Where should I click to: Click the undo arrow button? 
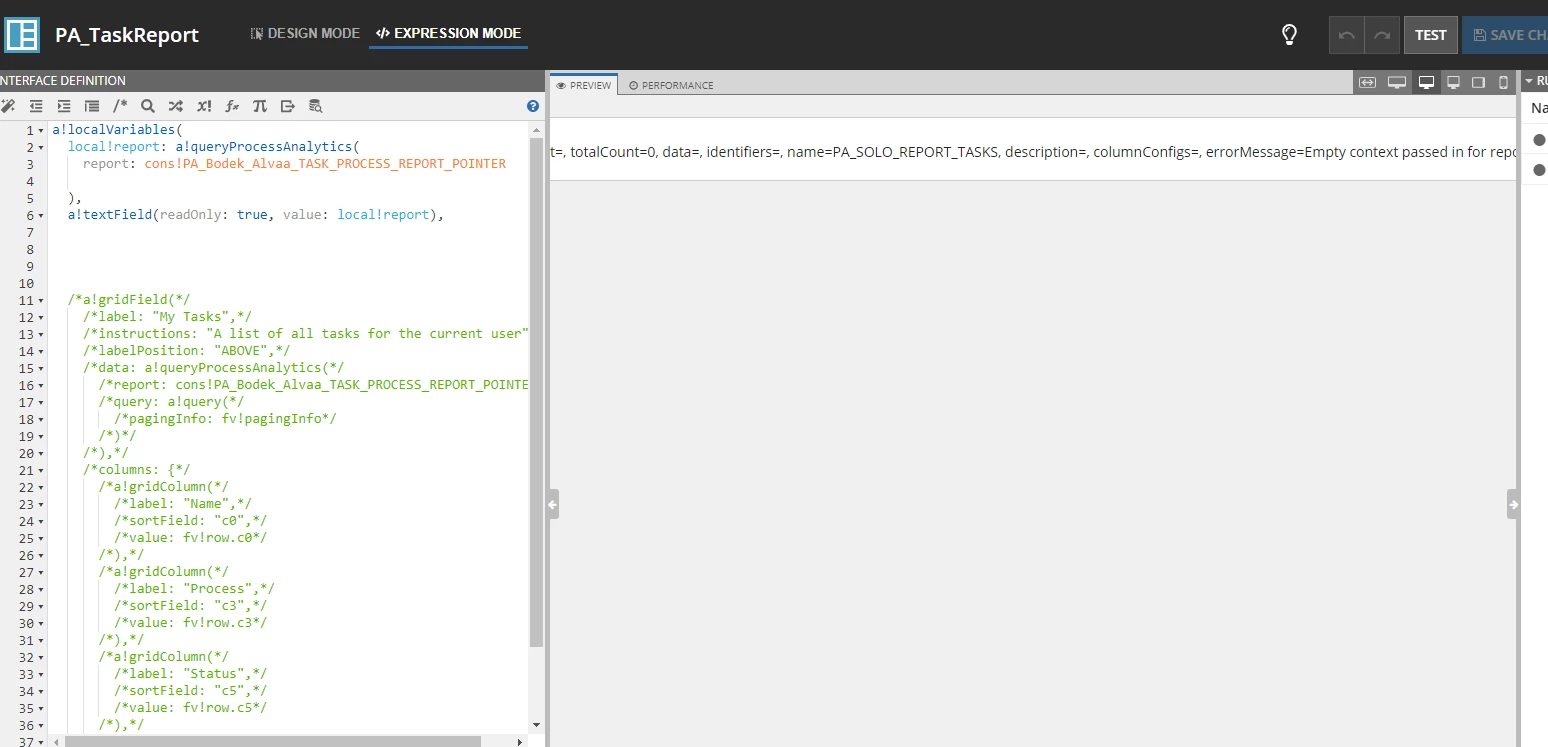pos(1346,35)
